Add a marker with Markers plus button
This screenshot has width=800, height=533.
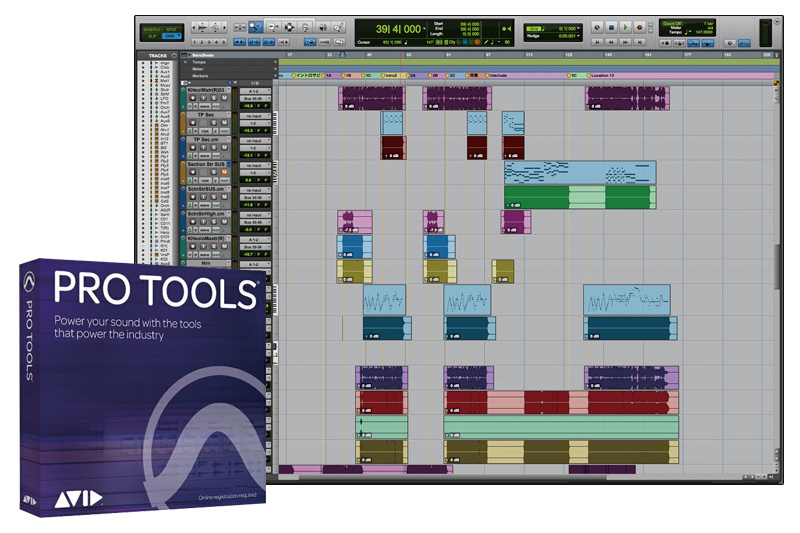click(276, 75)
